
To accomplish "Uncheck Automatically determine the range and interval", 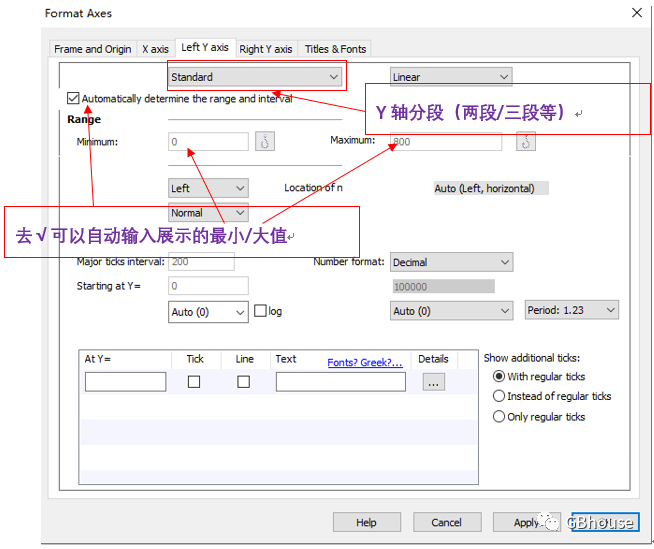I will 73,99.
